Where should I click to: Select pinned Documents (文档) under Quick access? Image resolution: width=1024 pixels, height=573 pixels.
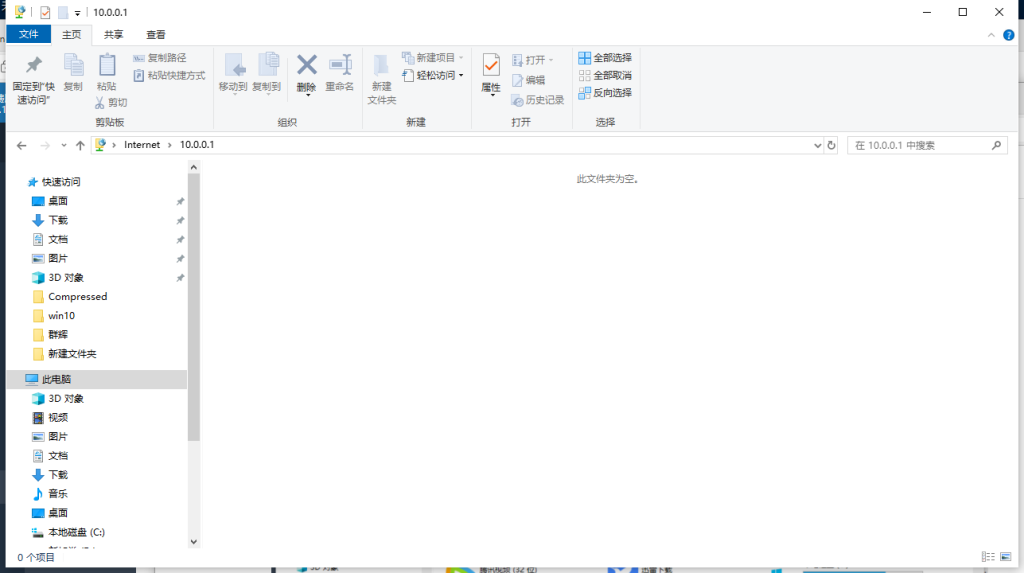click(x=57, y=240)
